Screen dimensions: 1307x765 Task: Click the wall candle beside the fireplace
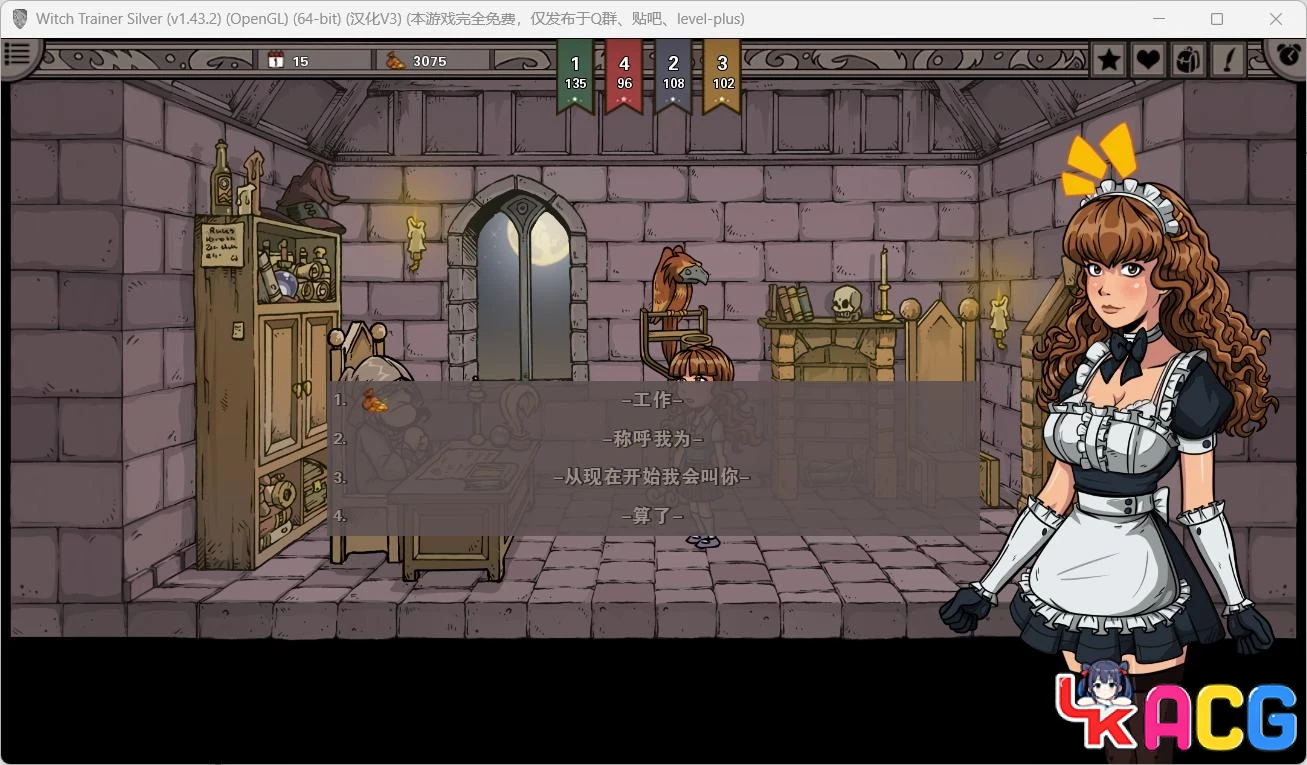pyautogui.click(x=999, y=318)
